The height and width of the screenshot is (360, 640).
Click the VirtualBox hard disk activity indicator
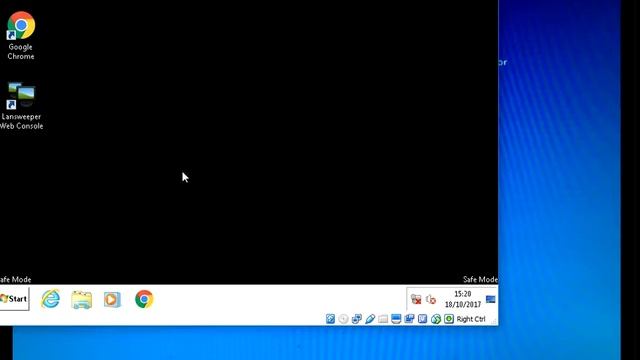tap(330, 319)
